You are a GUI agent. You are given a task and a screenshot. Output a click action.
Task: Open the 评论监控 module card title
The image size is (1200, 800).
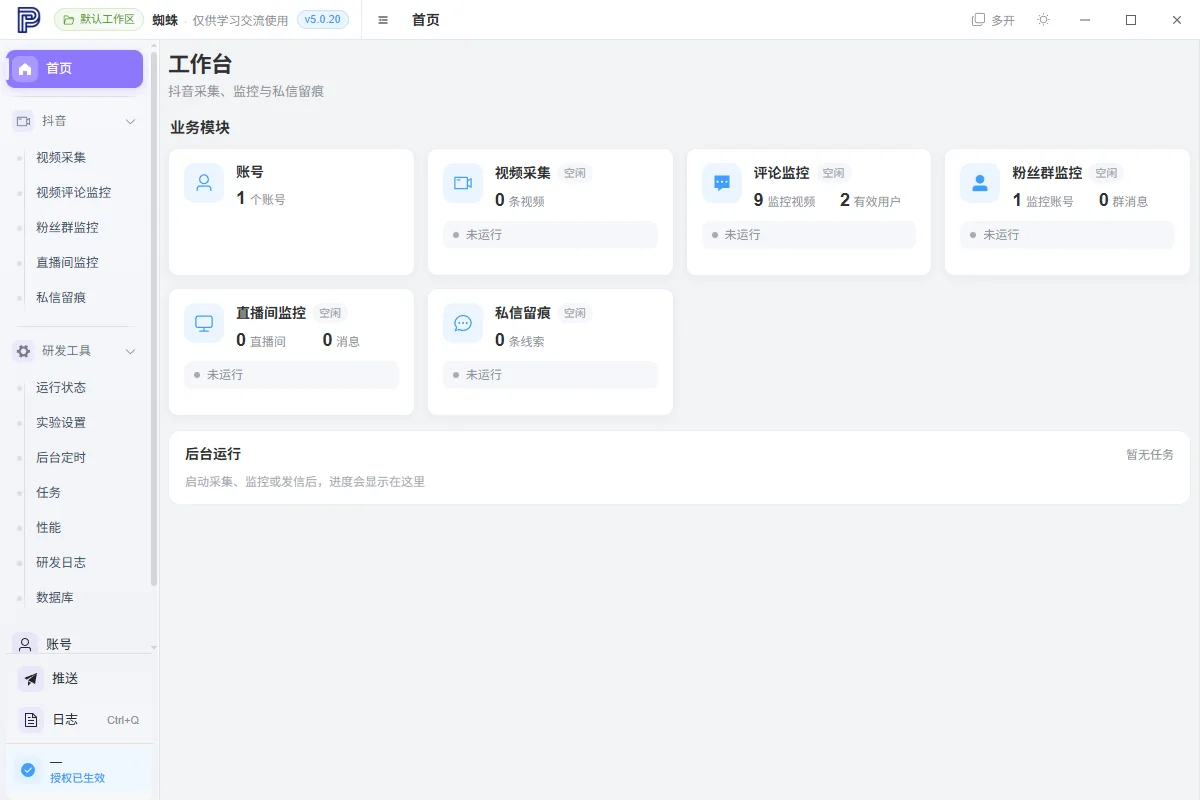click(782, 172)
